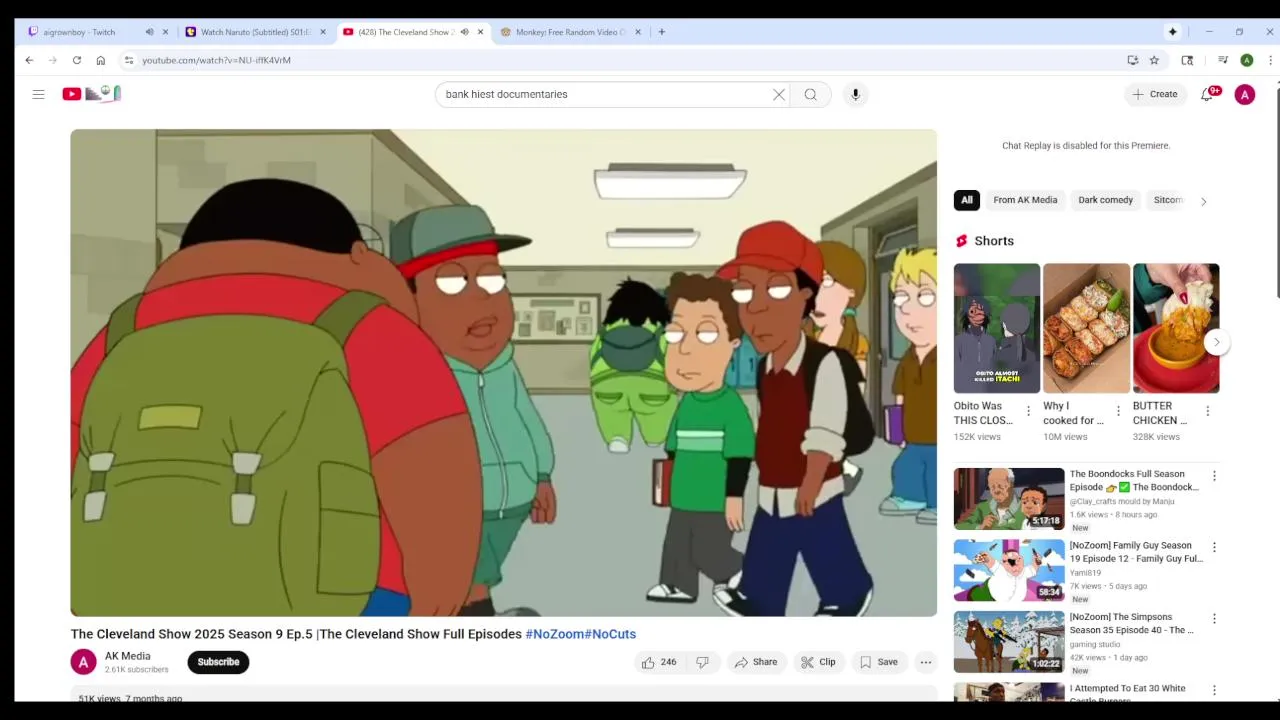1280x720 pixels.
Task: Start voice search with microphone icon
Action: 855,94
